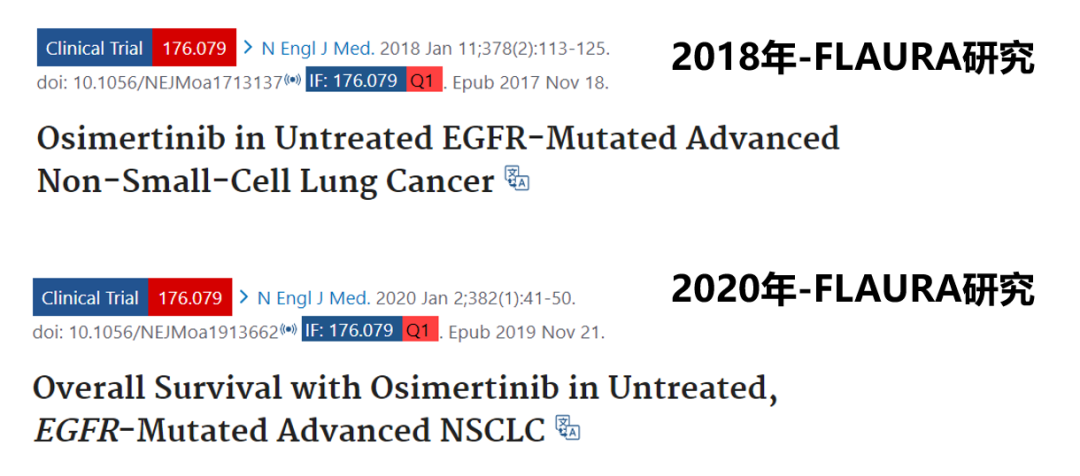The height and width of the screenshot is (476, 1080).
Task: Click translate icon after Advanced NSCLC title
Action: click(x=568, y=428)
